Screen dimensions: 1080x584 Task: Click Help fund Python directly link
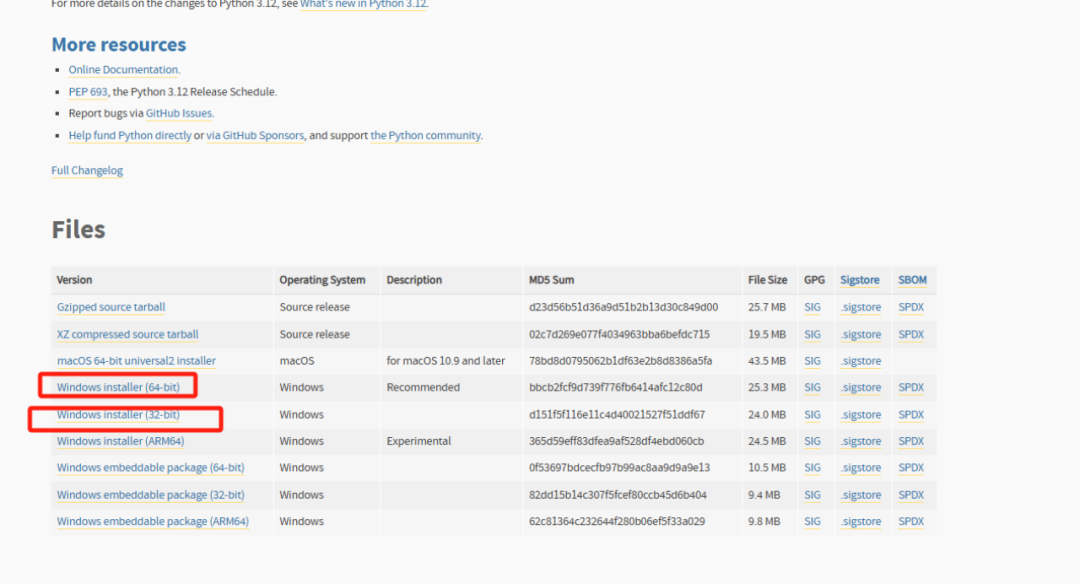point(129,135)
